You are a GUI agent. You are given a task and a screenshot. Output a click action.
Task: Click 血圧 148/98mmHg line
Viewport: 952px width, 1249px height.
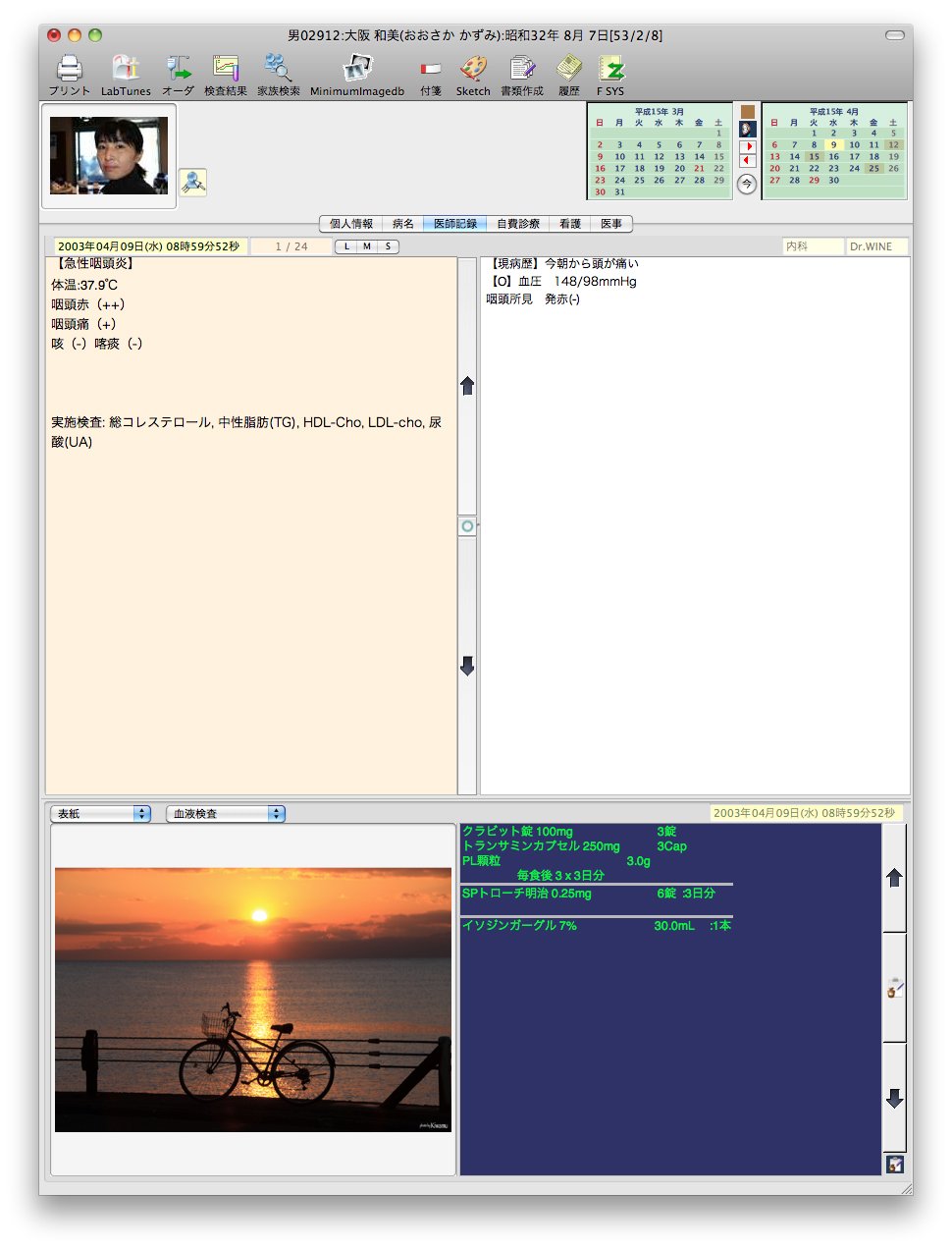tap(577, 281)
